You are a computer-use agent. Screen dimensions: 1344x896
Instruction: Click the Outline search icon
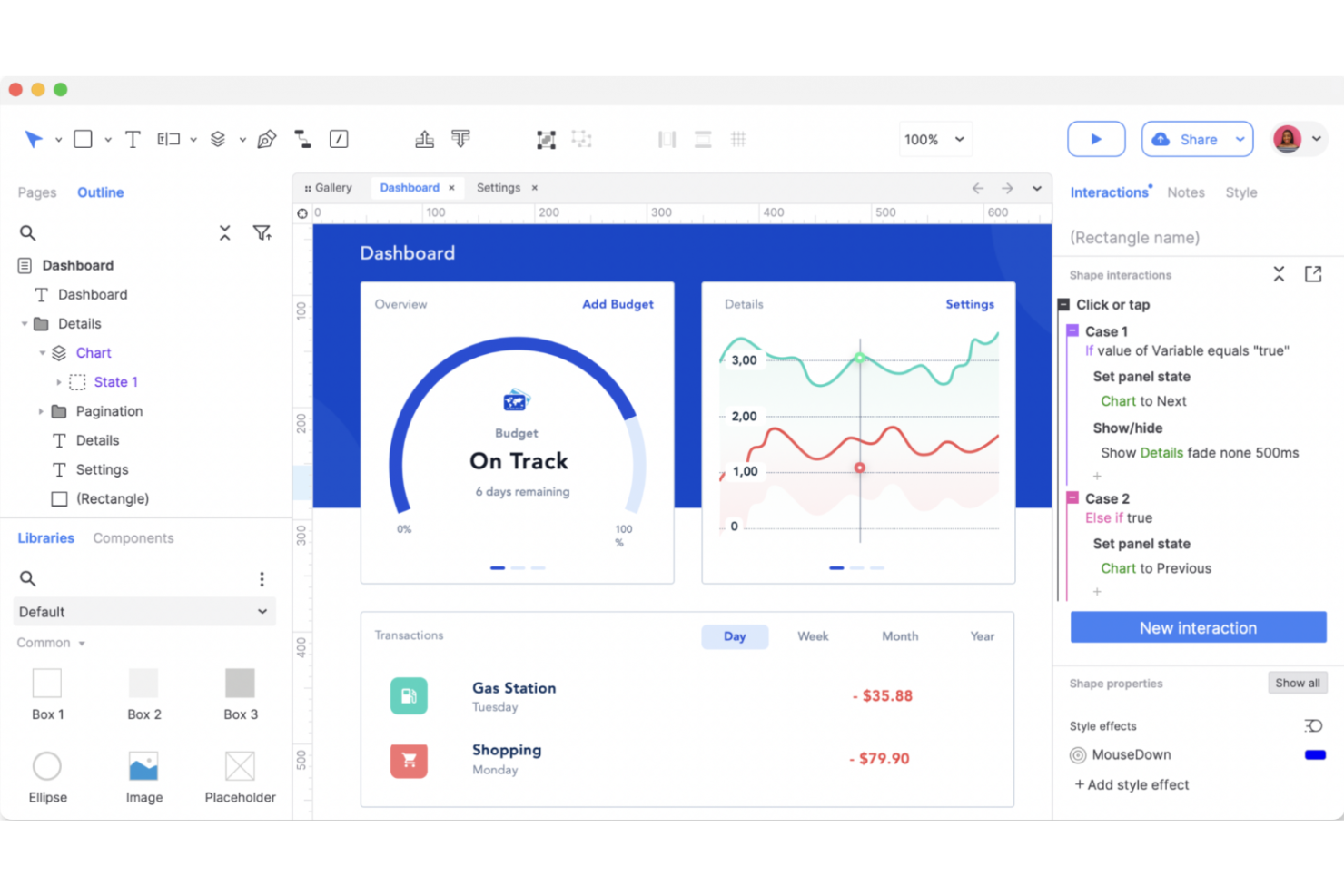pyautogui.click(x=28, y=233)
